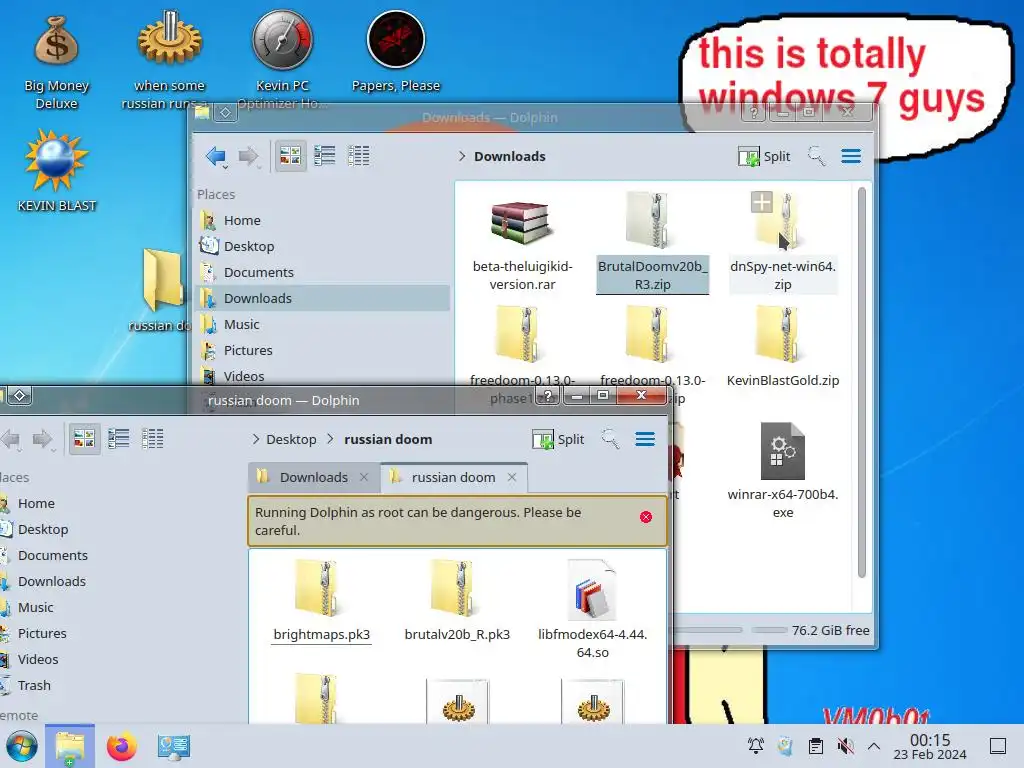Expand chevron before Desktop breadcrumb

tap(255, 440)
